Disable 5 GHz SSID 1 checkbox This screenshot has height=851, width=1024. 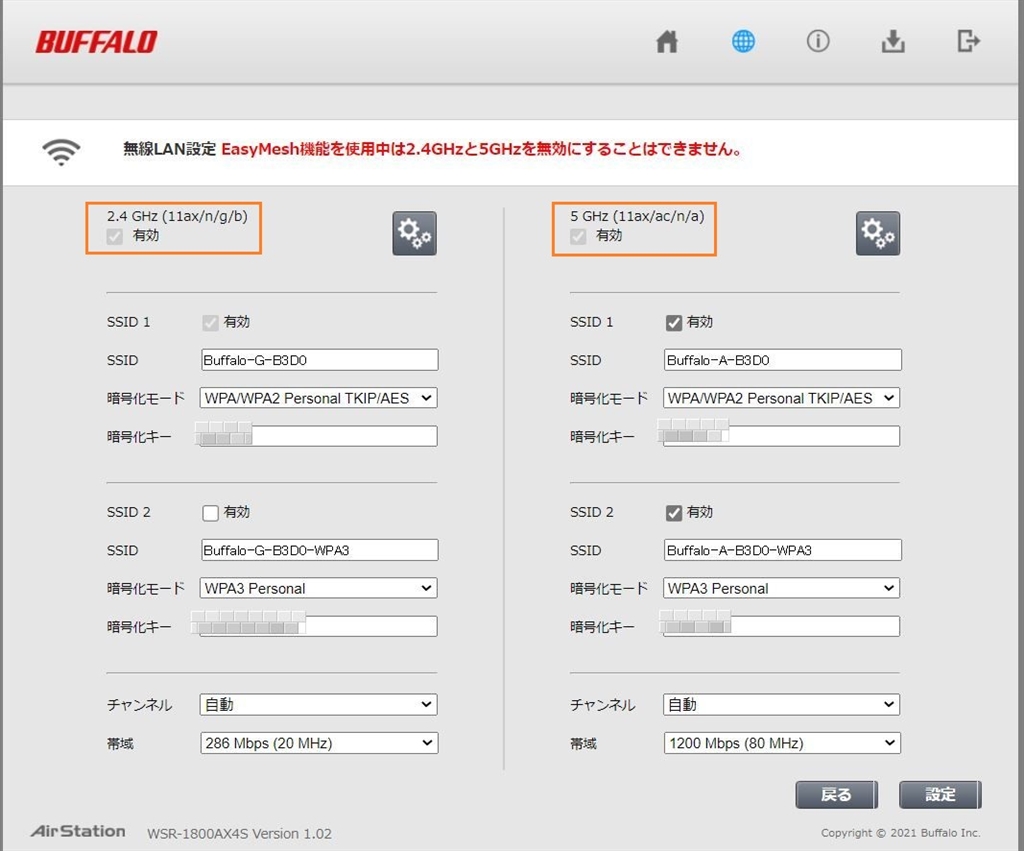673,323
